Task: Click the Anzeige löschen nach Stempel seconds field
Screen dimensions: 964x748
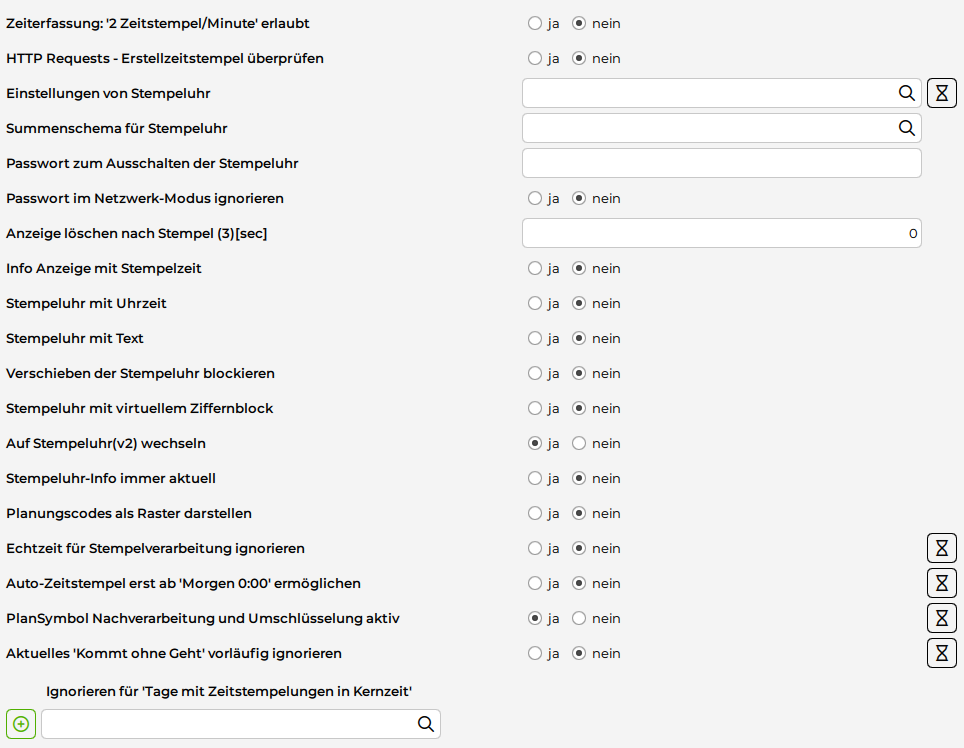Action: 721,233
